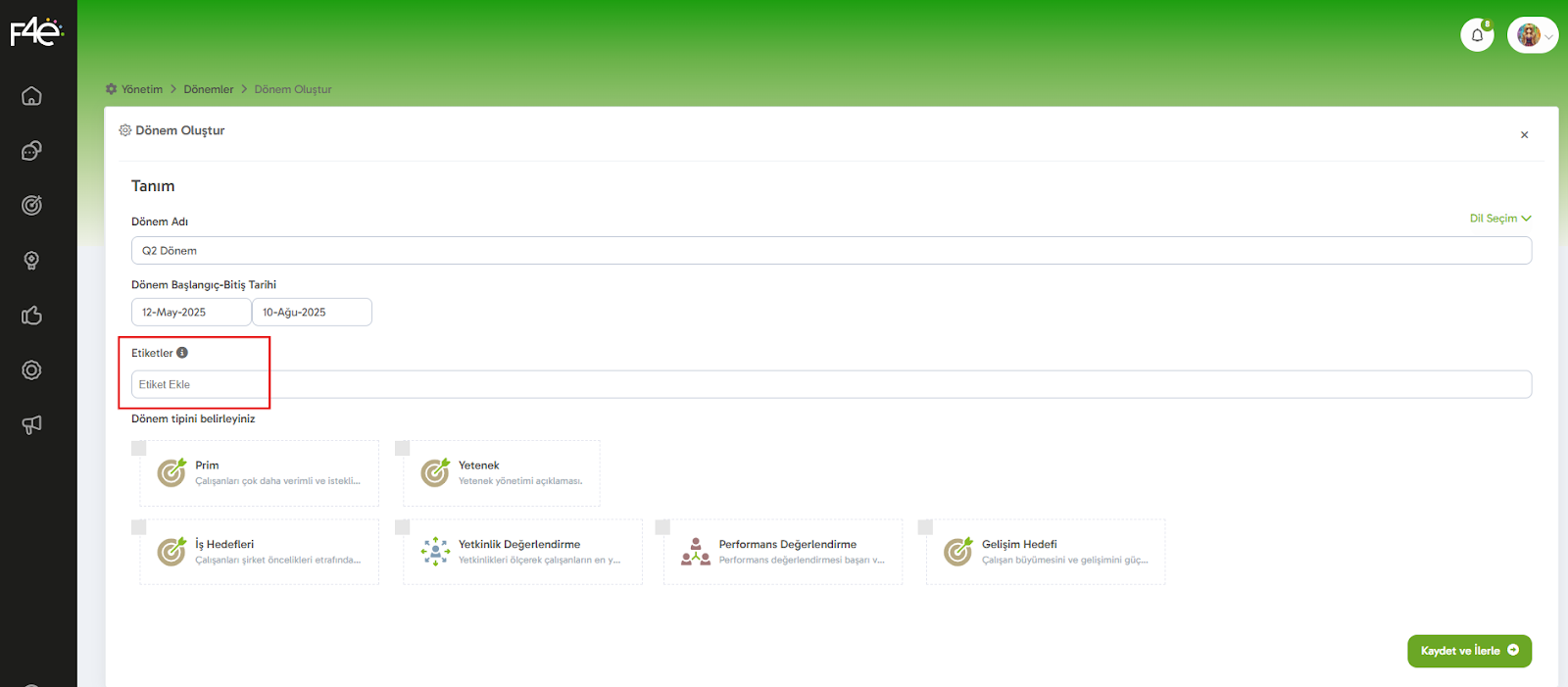Check the Gelişim Hedefi checkbox
Viewport: 1568px width, 687px height.
coord(925,527)
